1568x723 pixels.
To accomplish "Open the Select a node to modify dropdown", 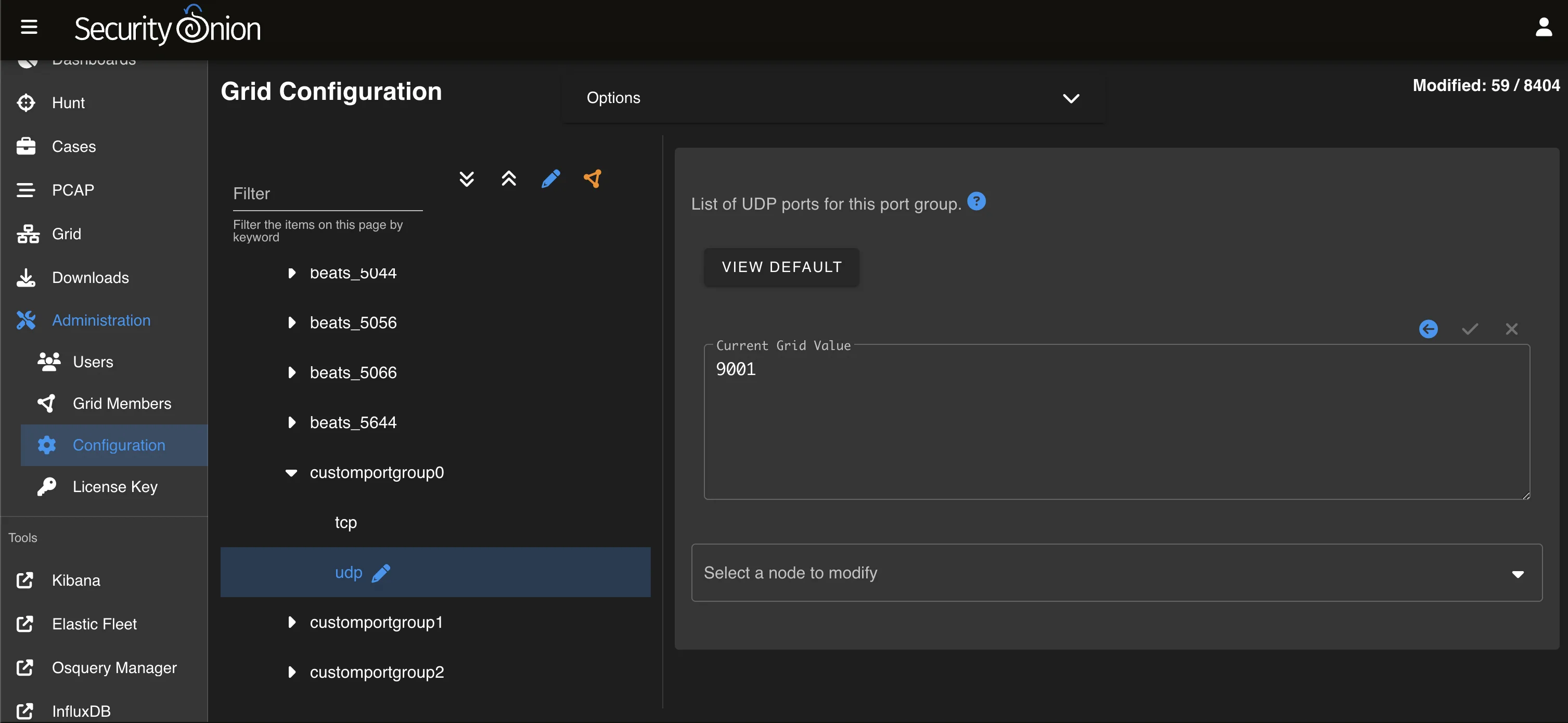I will [1116, 573].
